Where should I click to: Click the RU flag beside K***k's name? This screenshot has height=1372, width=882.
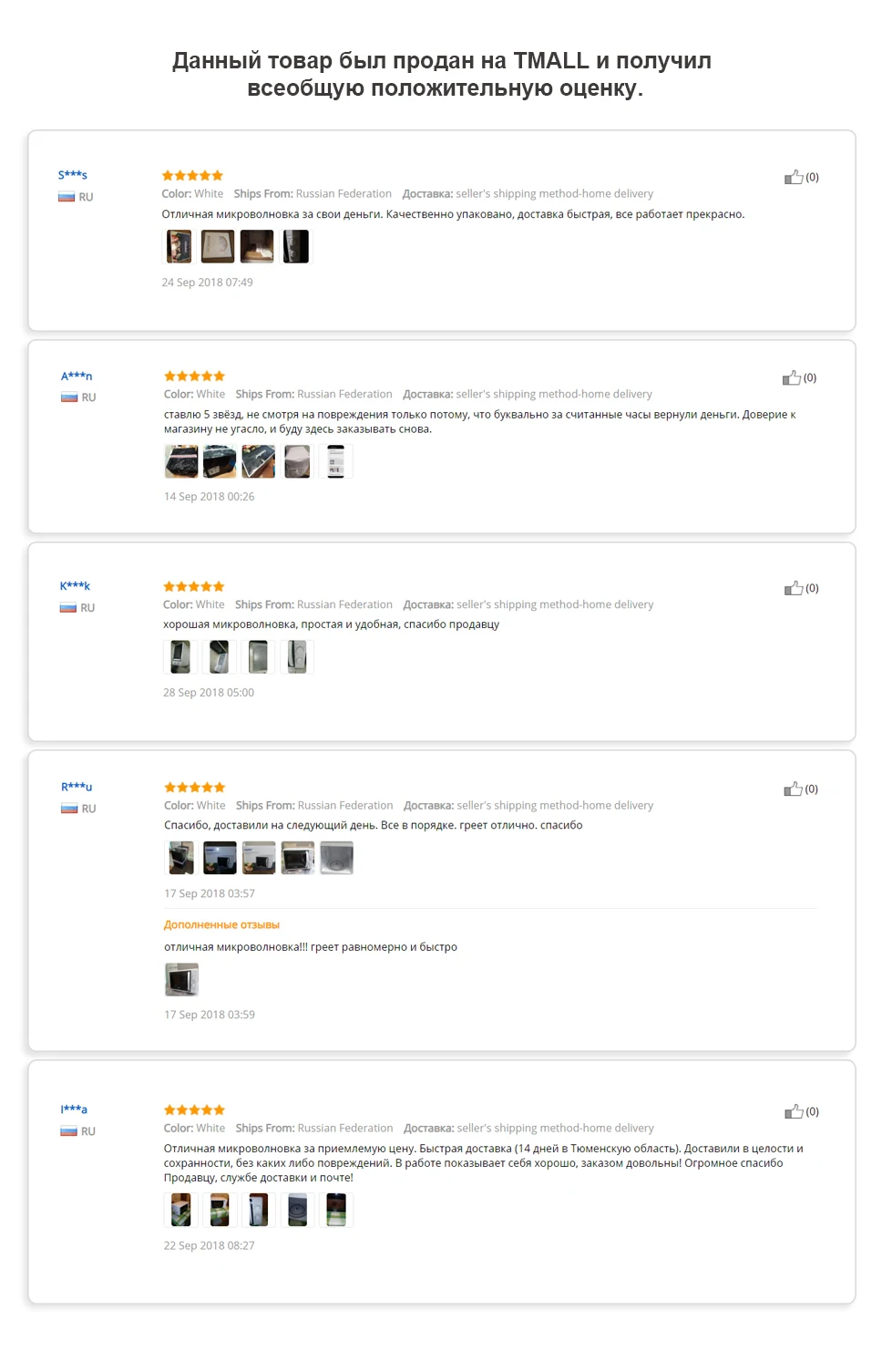68,608
